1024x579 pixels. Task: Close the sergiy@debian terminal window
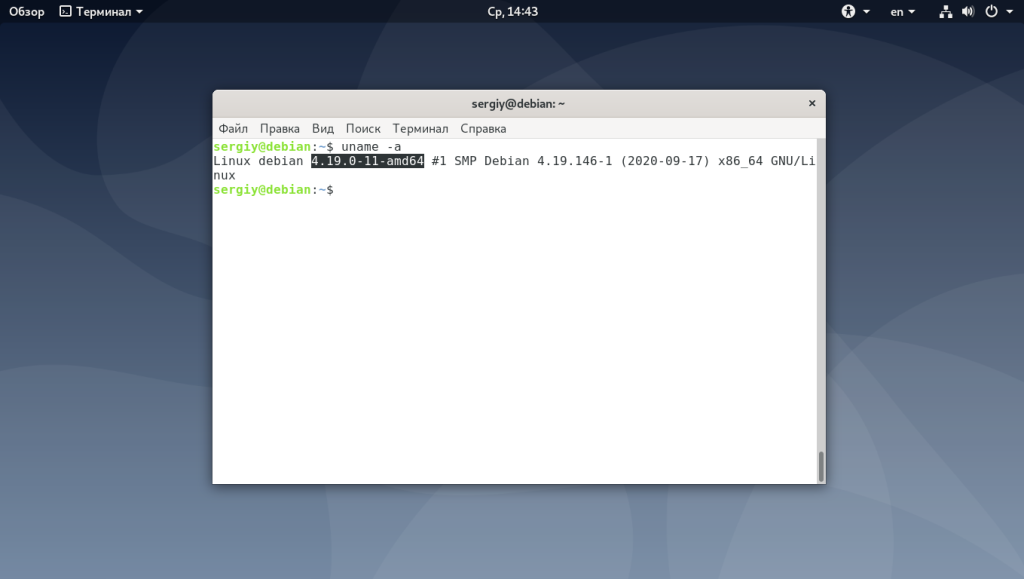click(812, 103)
